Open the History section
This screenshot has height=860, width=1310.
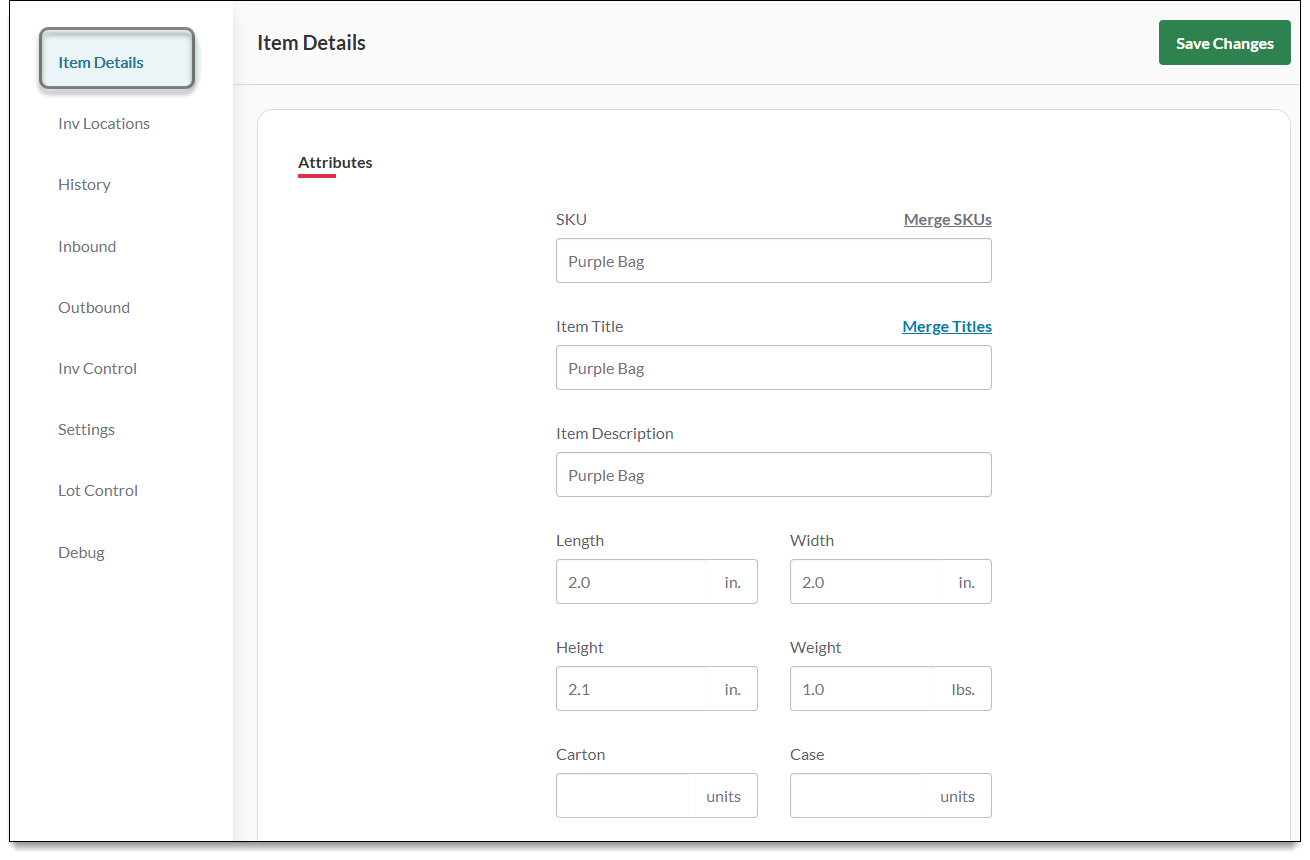[84, 184]
